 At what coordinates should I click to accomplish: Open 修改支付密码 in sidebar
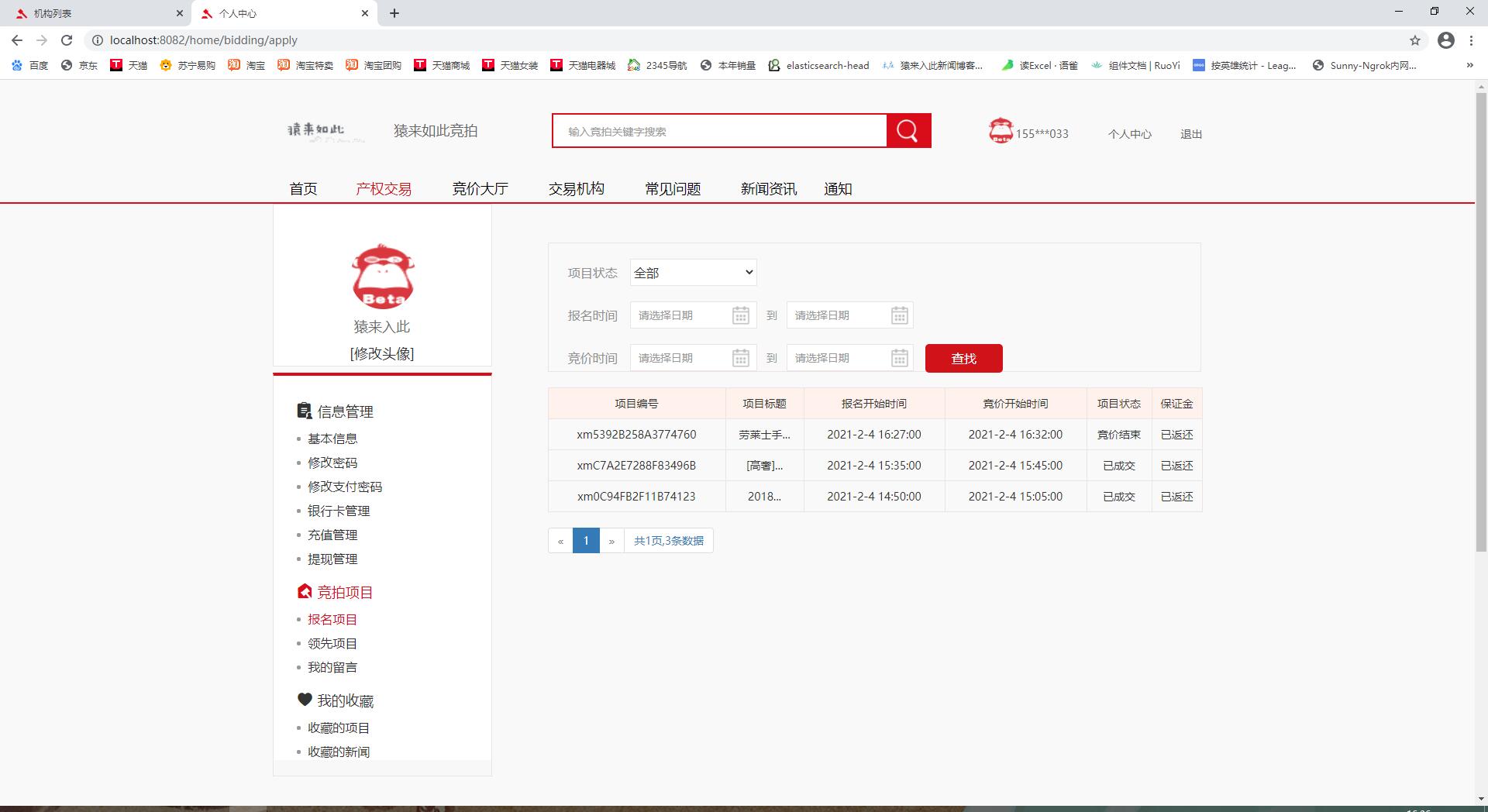pos(345,487)
